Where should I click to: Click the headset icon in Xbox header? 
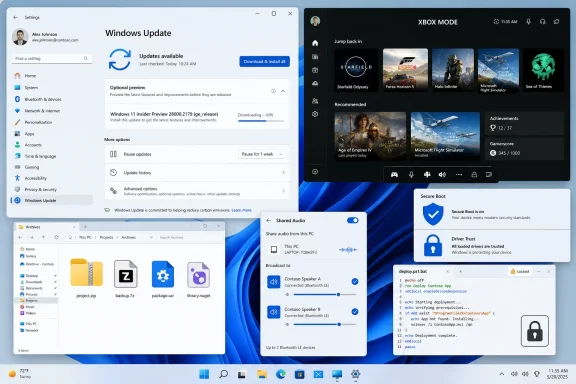point(543,22)
